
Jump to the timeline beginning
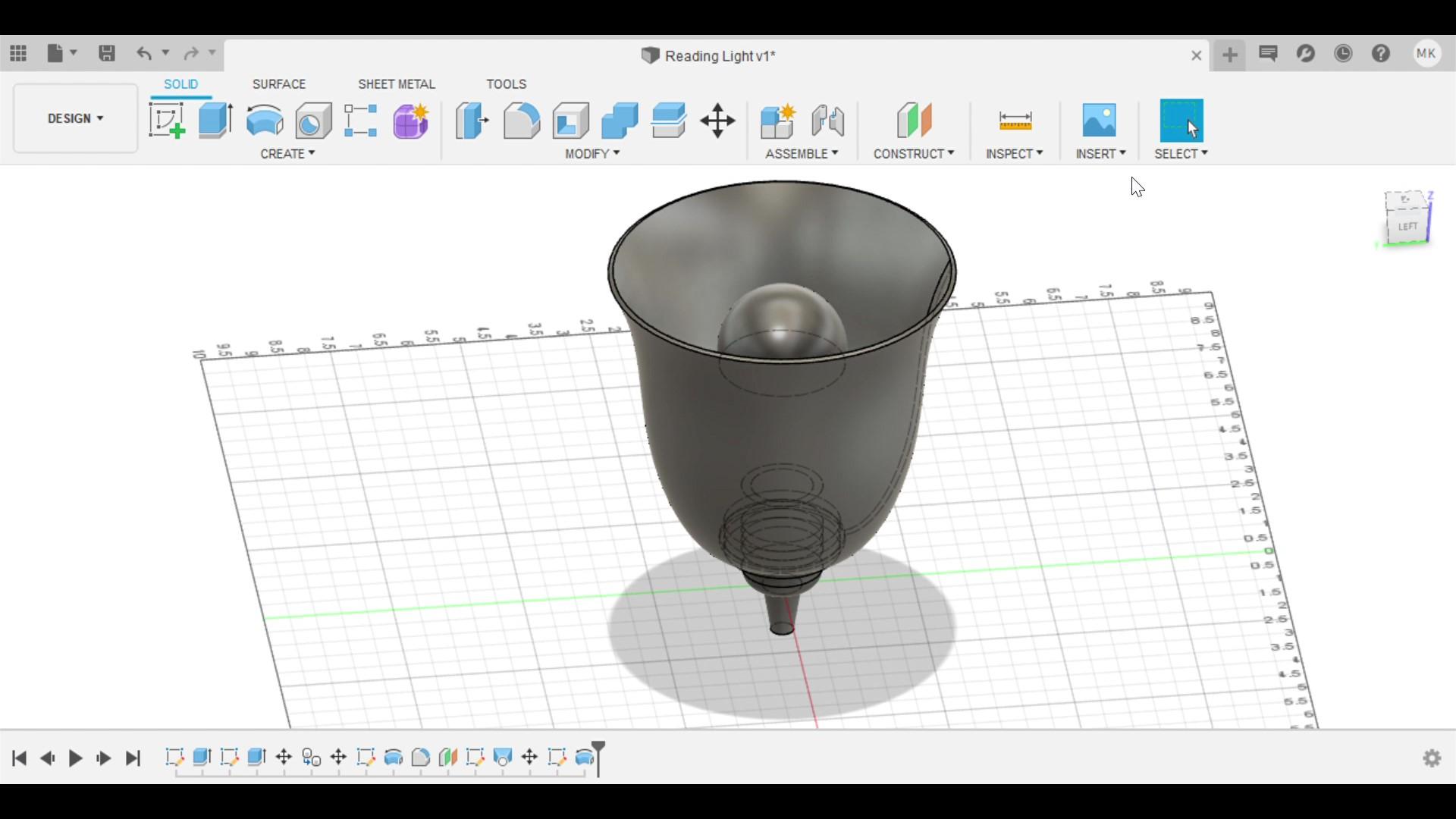click(20, 758)
